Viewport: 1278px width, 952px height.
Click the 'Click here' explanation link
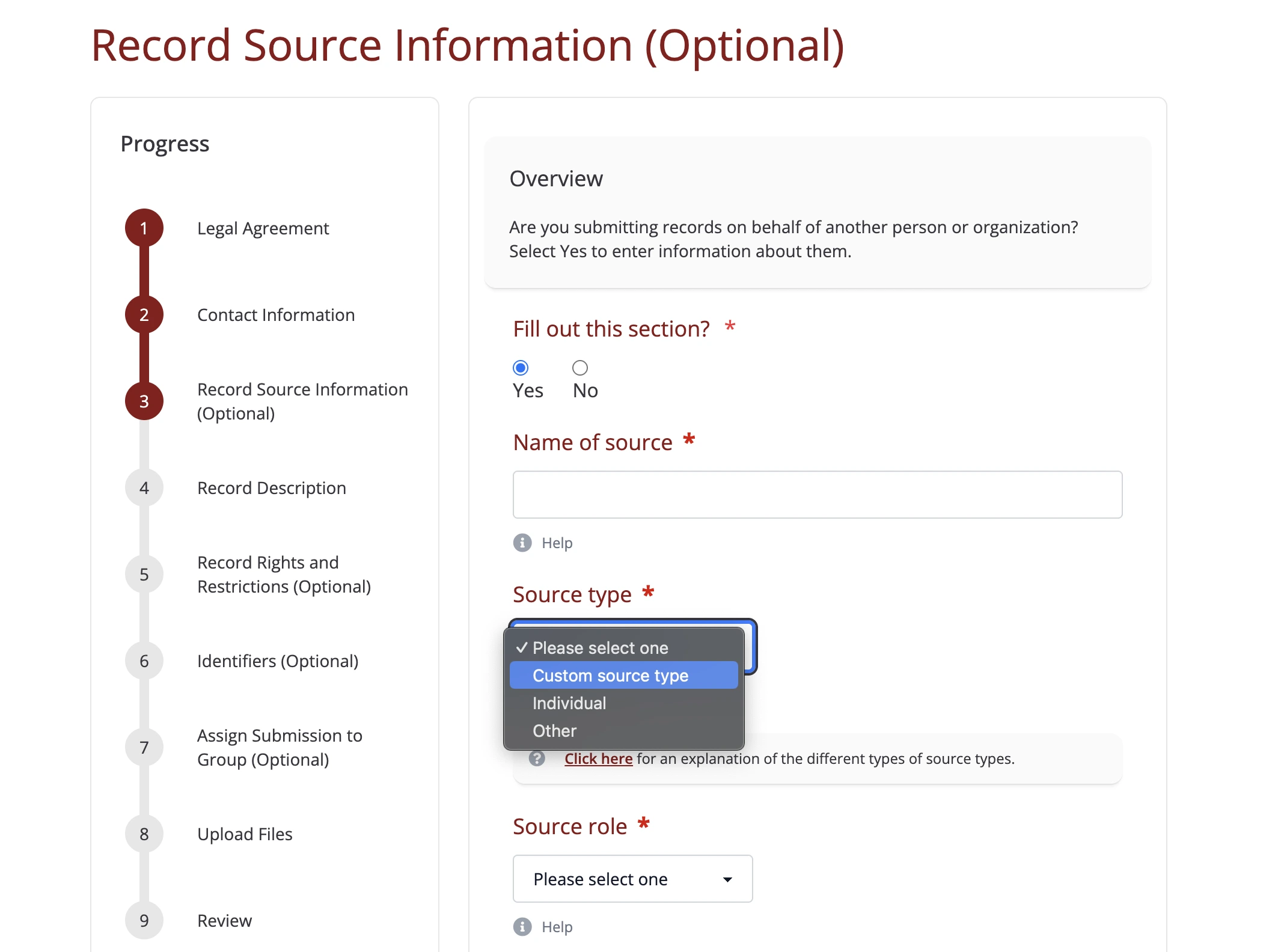pyautogui.click(x=598, y=758)
